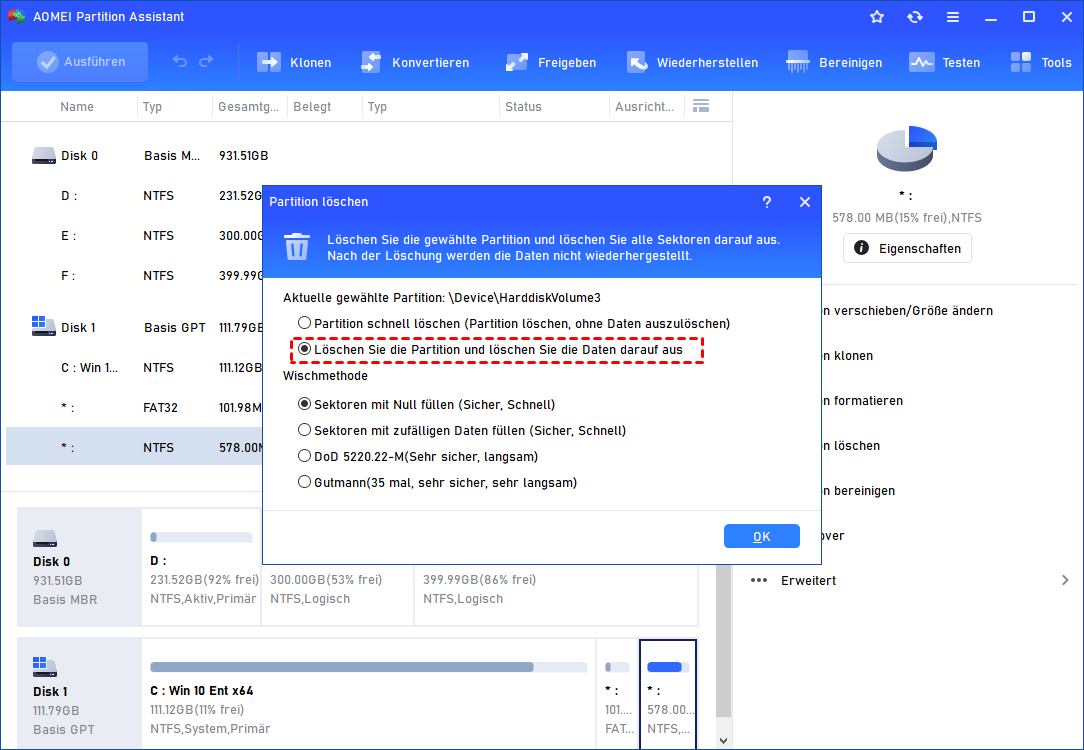Click the Status column header
Screen dimensions: 1084x750
pos(523,106)
